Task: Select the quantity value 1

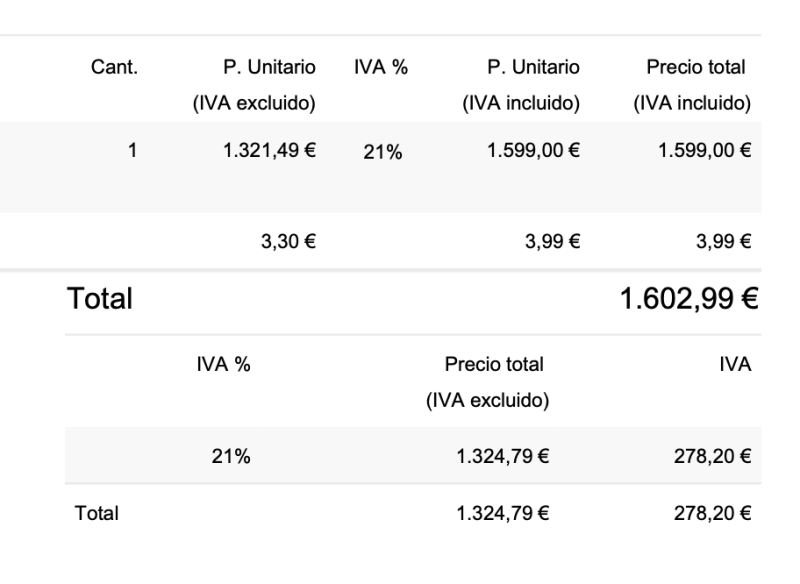Action: pos(133,150)
